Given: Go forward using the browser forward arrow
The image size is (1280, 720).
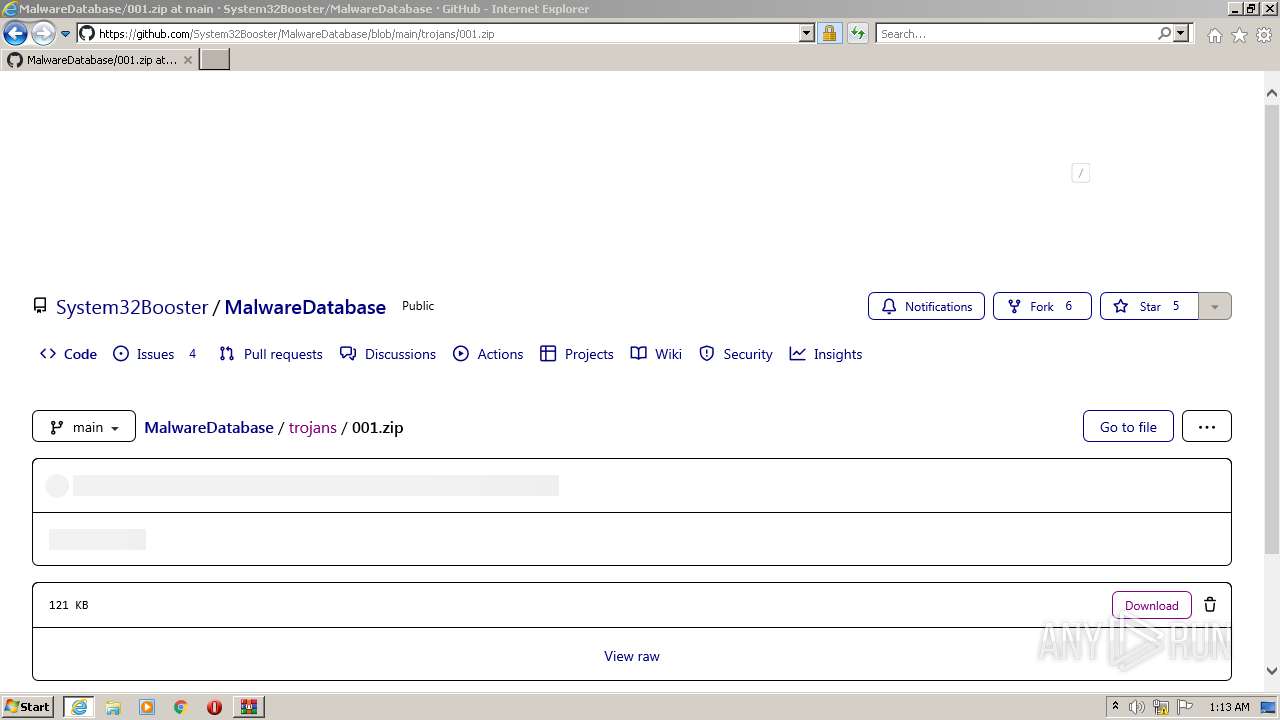Looking at the screenshot, I should click(43, 34).
